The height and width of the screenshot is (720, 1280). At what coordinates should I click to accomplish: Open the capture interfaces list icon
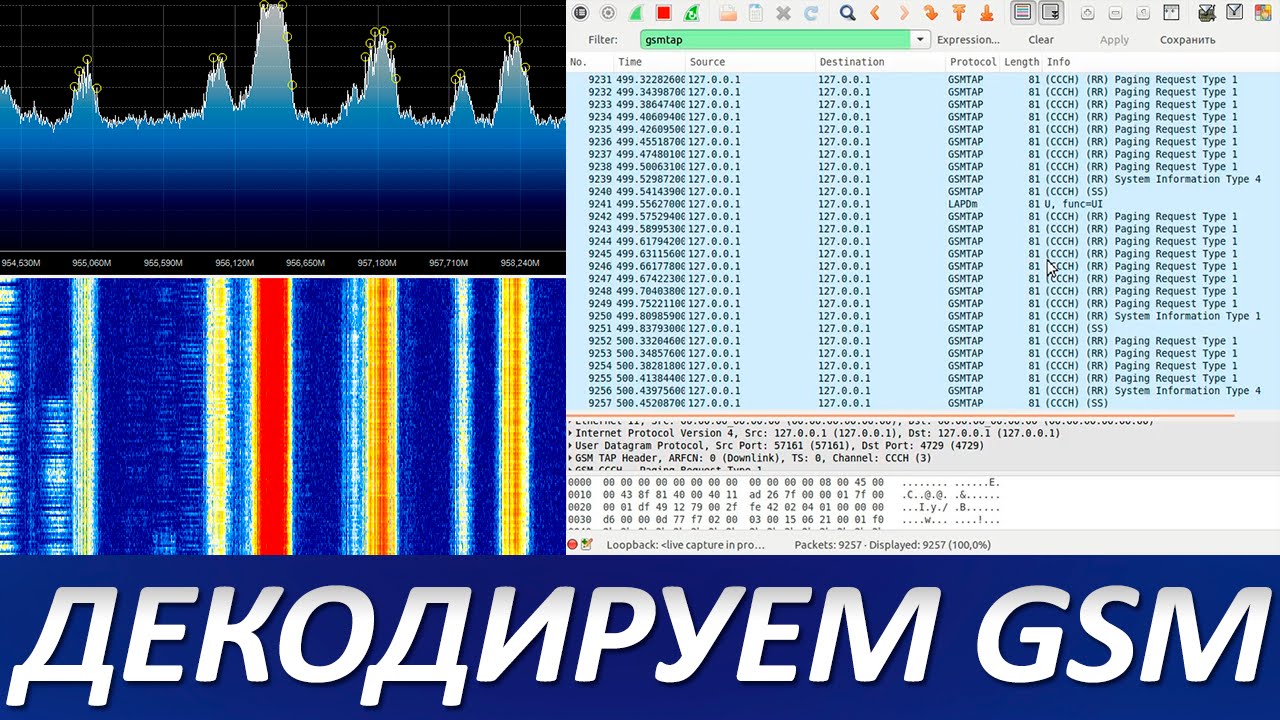pos(580,13)
